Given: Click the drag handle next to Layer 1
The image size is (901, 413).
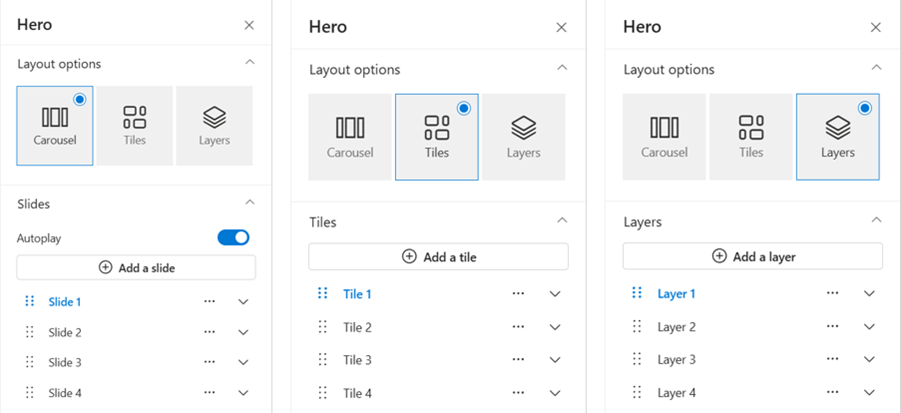Looking at the screenshot, I should coord(637,294).
